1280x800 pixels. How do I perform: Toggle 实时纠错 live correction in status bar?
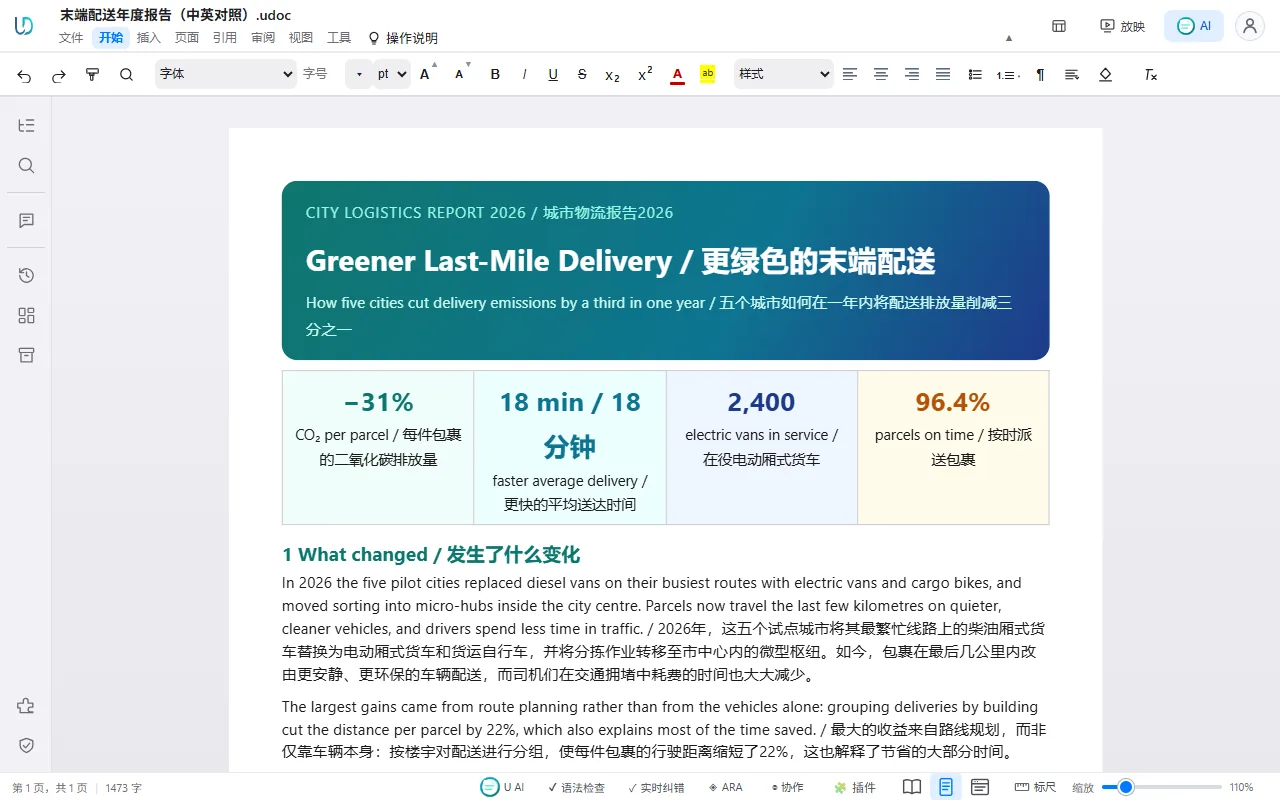(x=656, y=787)
